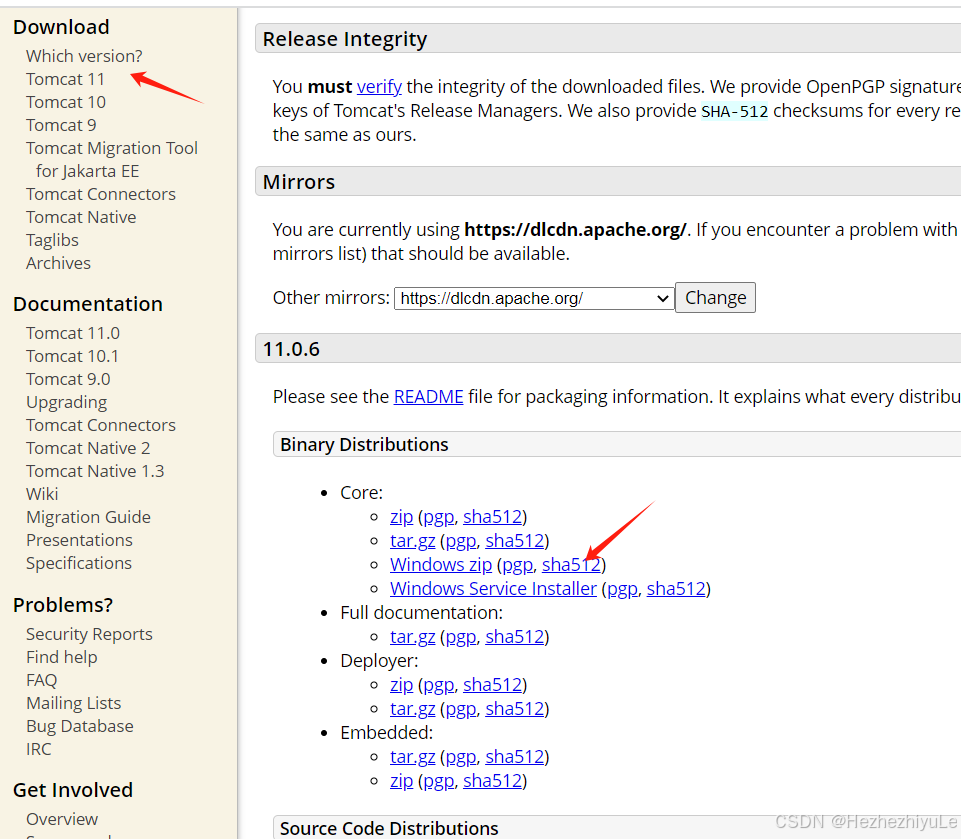961x839 pixels.
Task: Open pgp signature for Core zip
Action: tap(439, 517)
